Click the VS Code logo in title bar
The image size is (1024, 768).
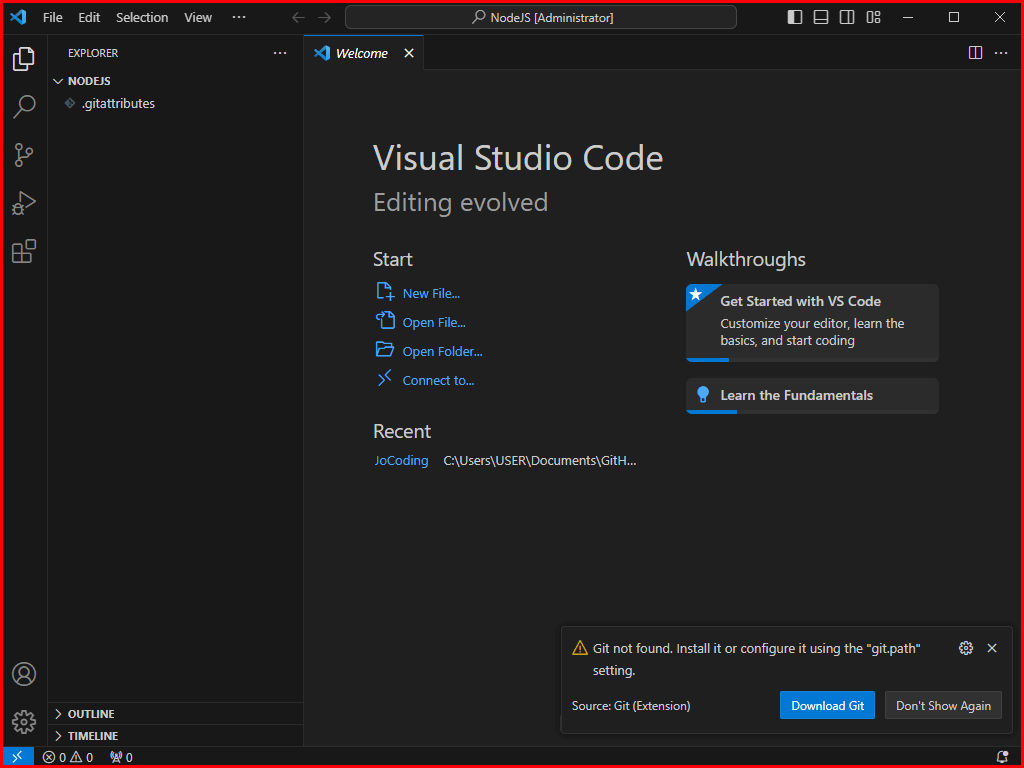pos(18,17)
